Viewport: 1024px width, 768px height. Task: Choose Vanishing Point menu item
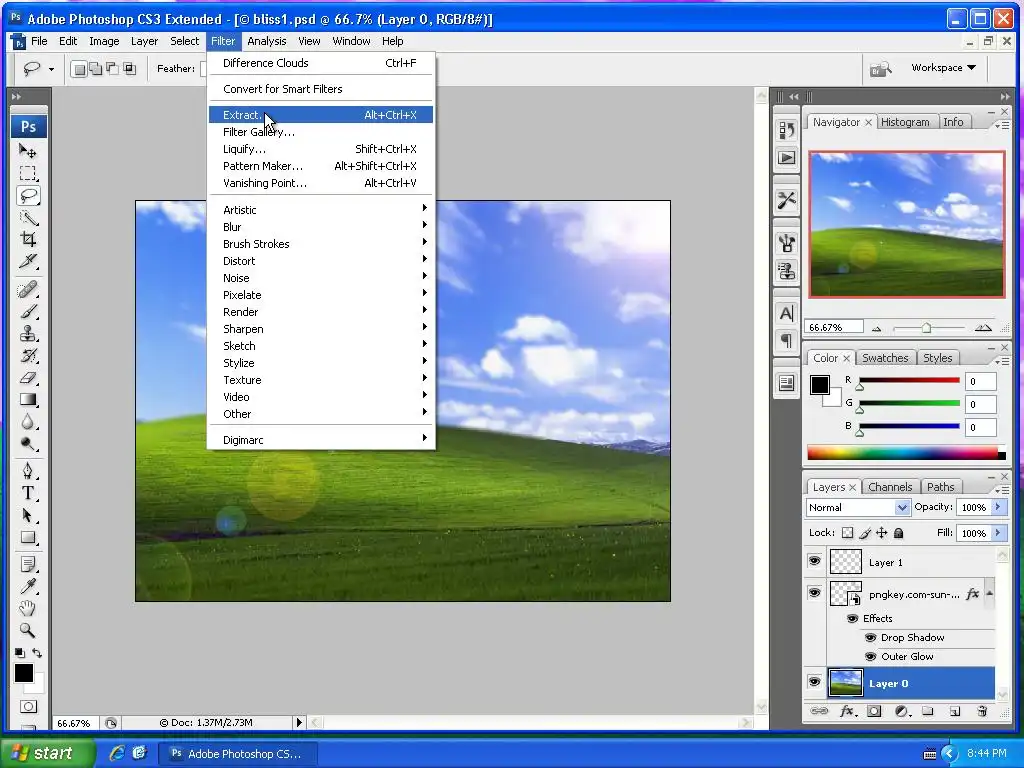(321, 183)
